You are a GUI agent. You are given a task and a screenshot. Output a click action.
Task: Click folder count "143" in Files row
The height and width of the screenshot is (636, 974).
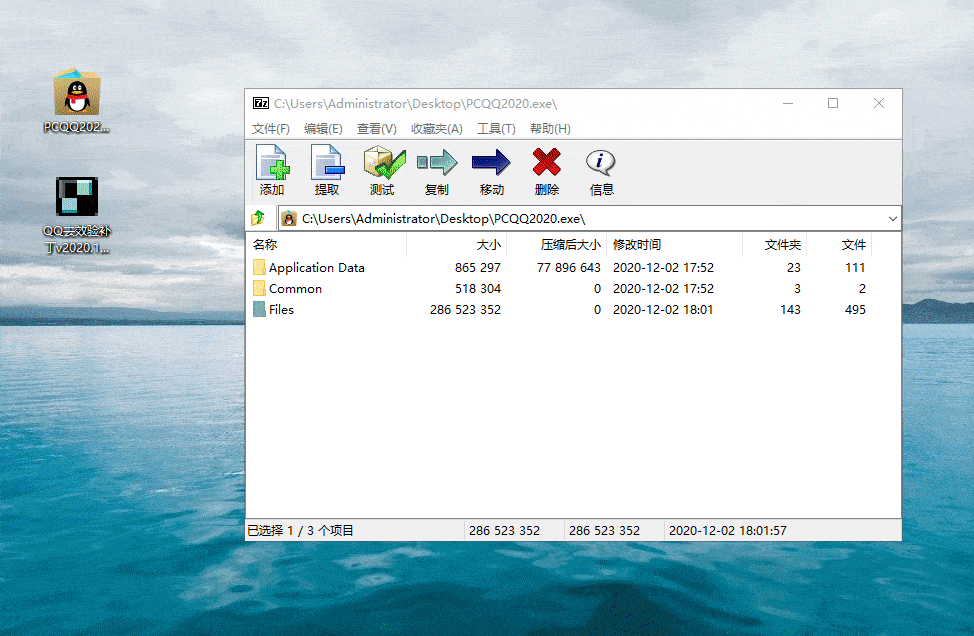[790, 309]
